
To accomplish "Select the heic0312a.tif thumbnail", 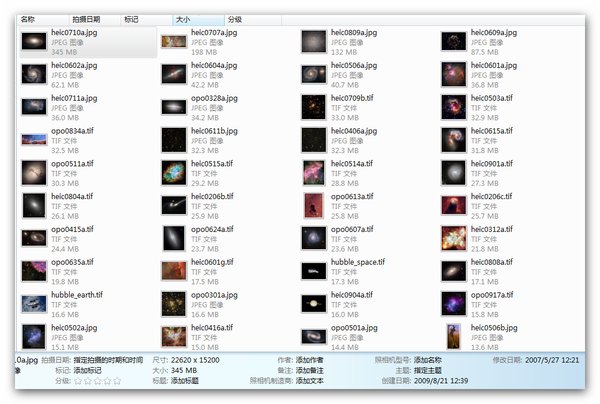I will pyautogui.click(x=453, y=238).
